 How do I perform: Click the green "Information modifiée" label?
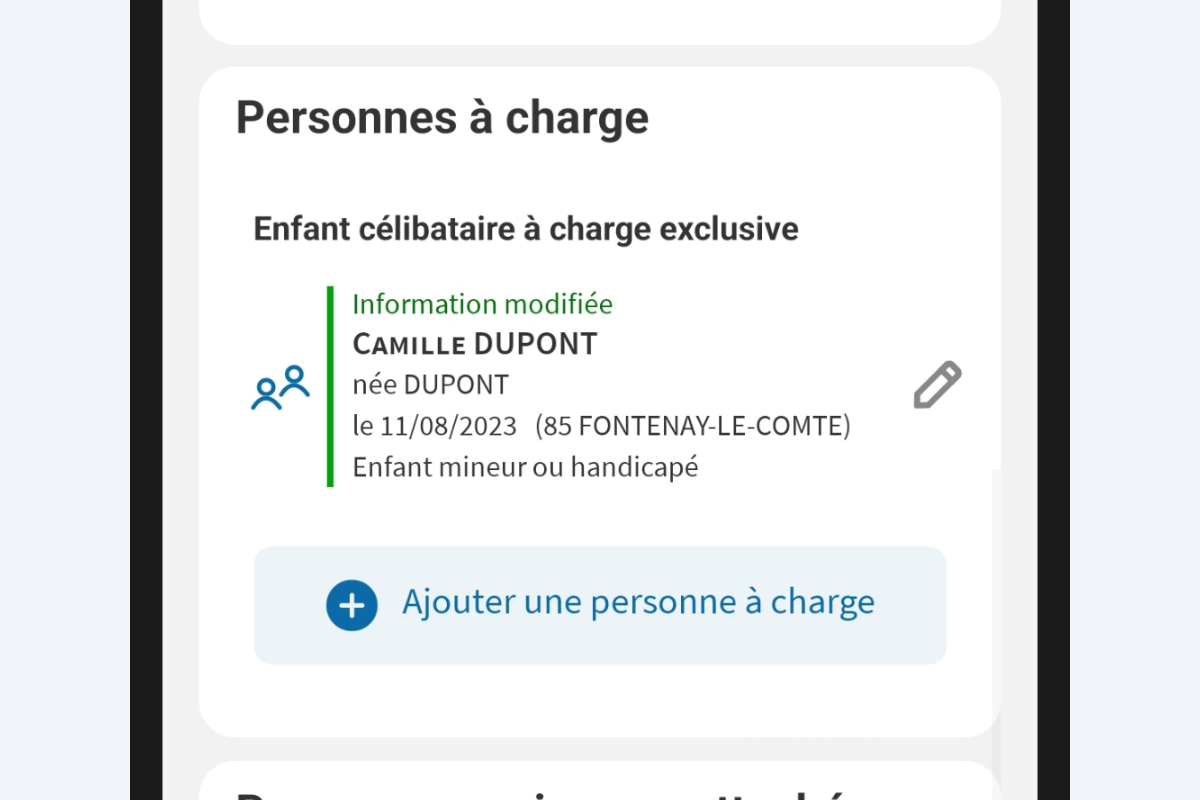pyautogui.click(x=482, y=304)
